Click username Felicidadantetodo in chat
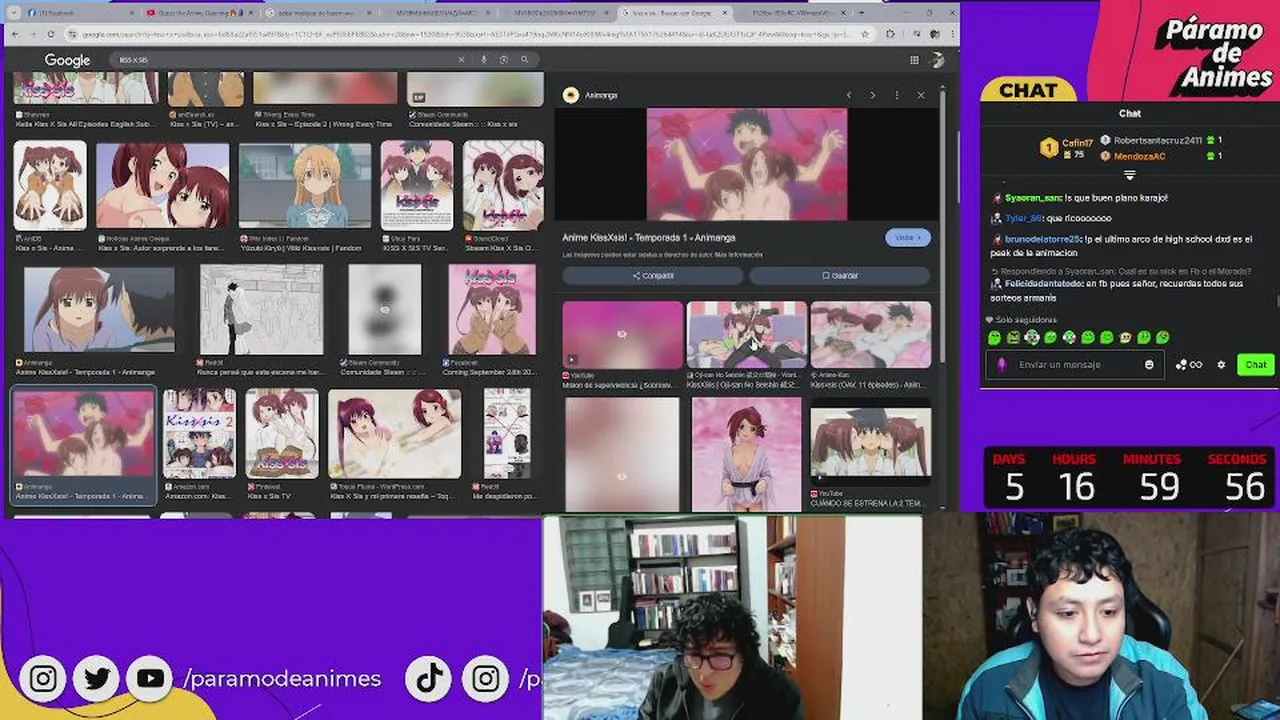The width and height of the screenshot is (1280, 720). (1044, 284)
